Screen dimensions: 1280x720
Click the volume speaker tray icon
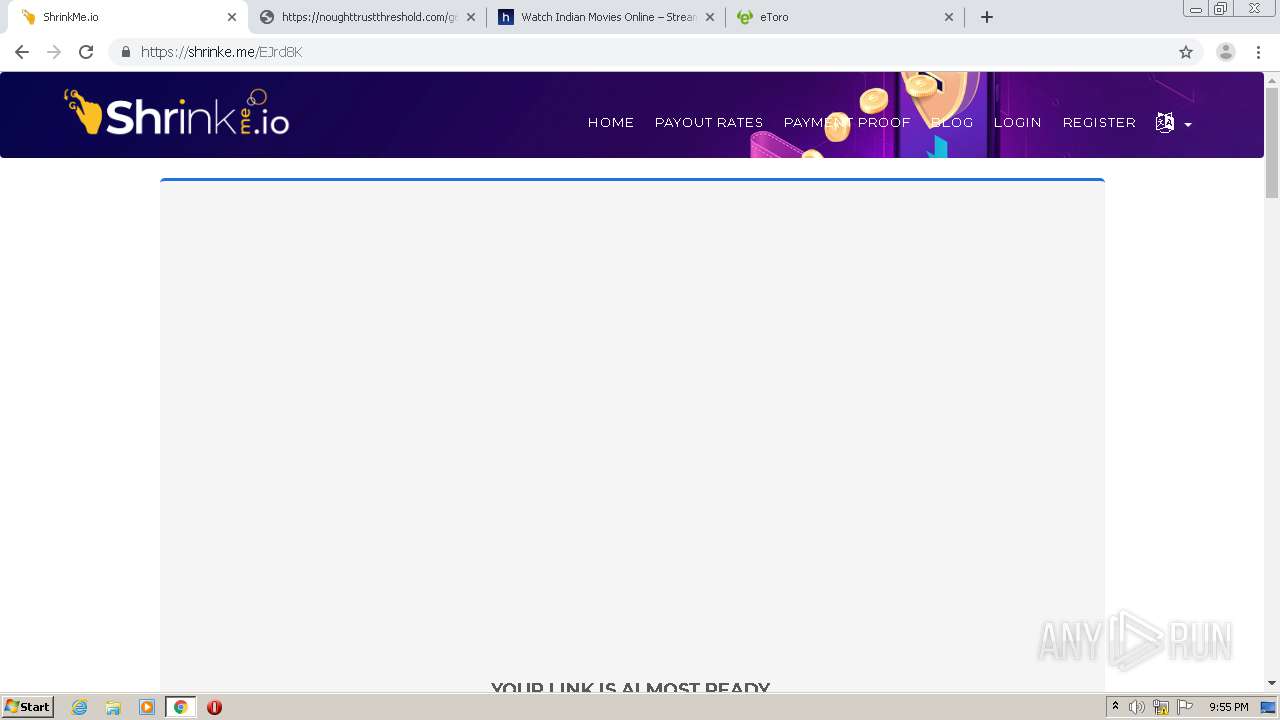[x=1137, y=707]
